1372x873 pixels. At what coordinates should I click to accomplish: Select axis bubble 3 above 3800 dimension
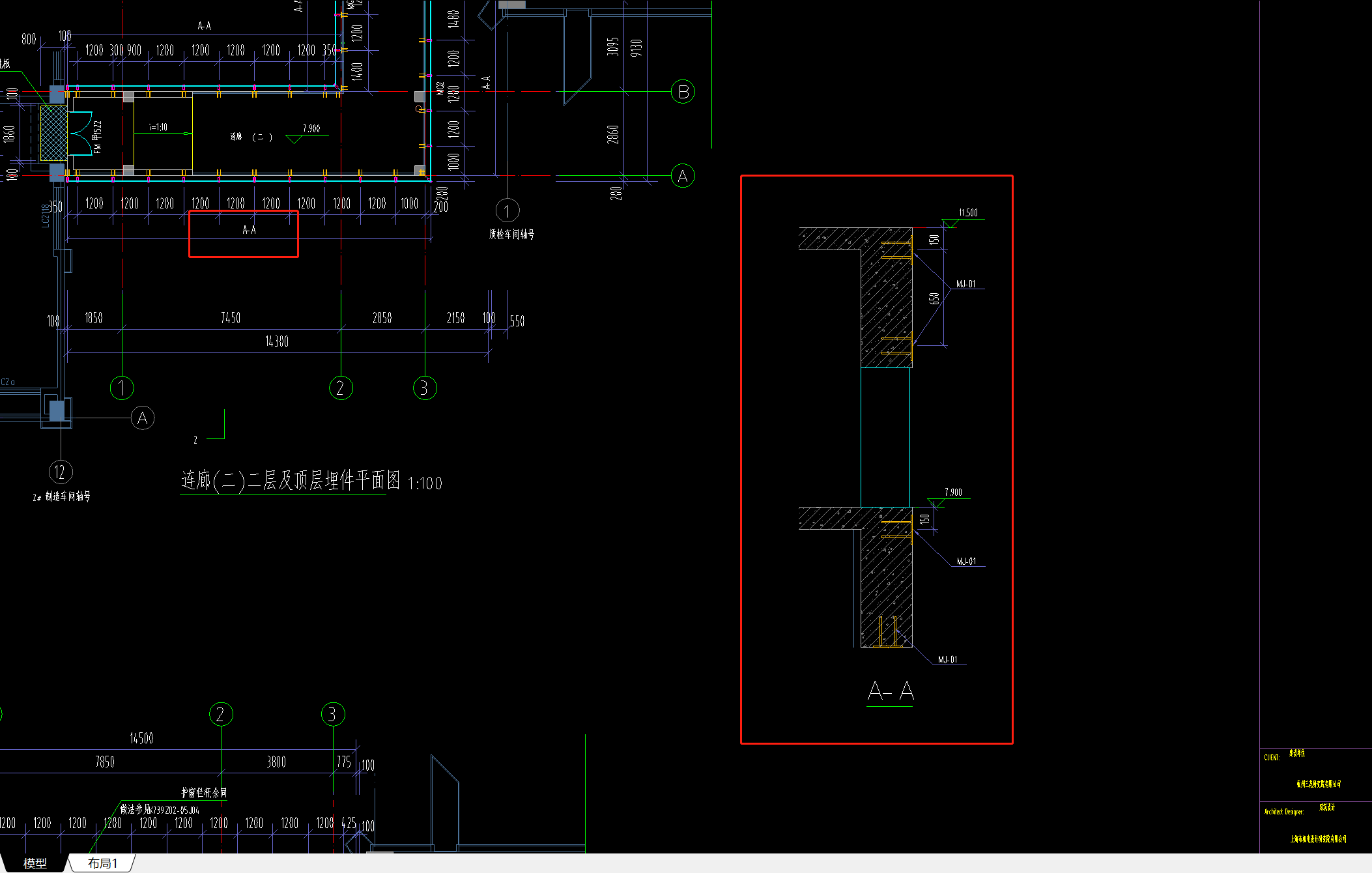coord(333,715)
